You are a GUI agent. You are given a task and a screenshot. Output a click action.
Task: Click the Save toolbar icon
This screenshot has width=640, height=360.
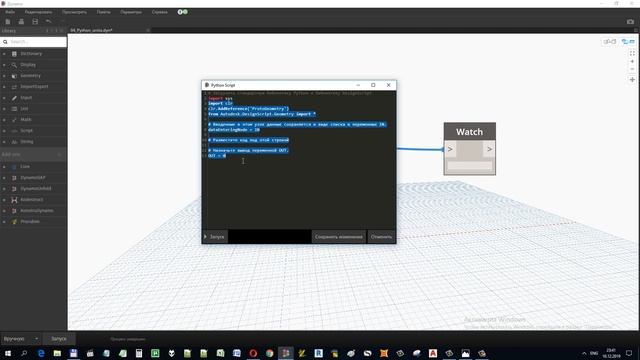tap(35, 21)
